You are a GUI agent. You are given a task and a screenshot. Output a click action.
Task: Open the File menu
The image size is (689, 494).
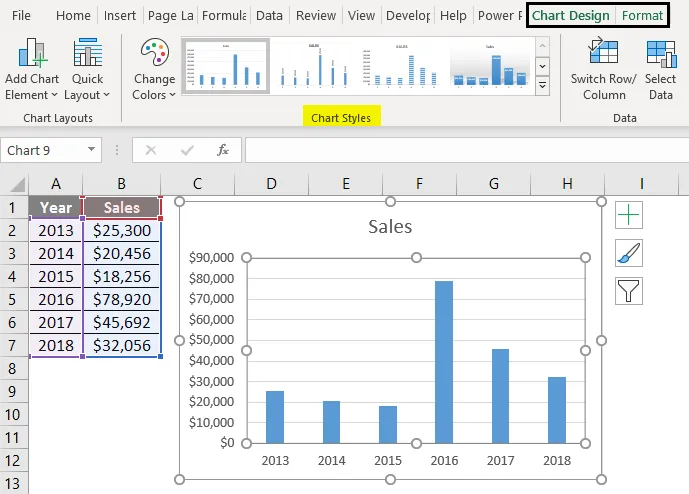[21, 16]
